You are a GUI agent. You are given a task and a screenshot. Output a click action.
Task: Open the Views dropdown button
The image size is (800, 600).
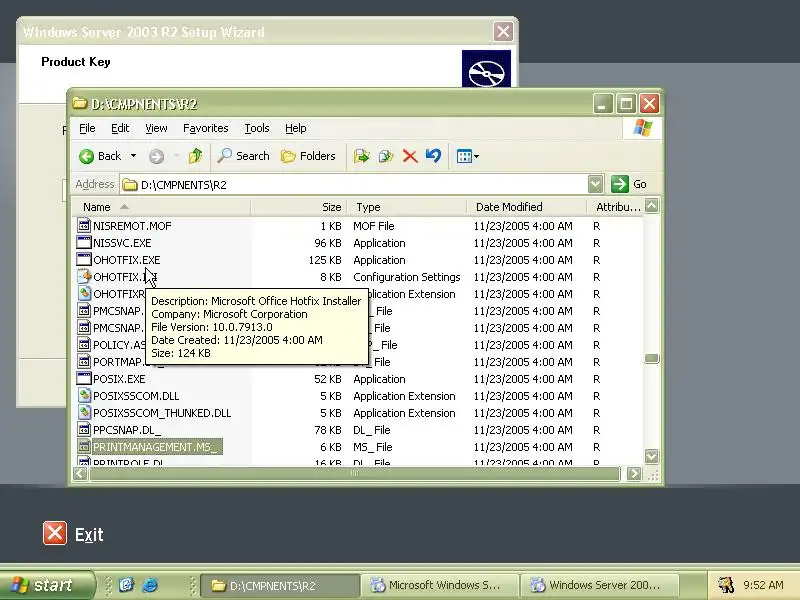467,156
